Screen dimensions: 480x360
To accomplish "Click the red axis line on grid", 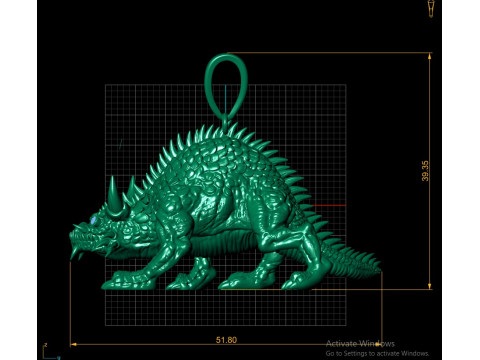I will (328, 205).
